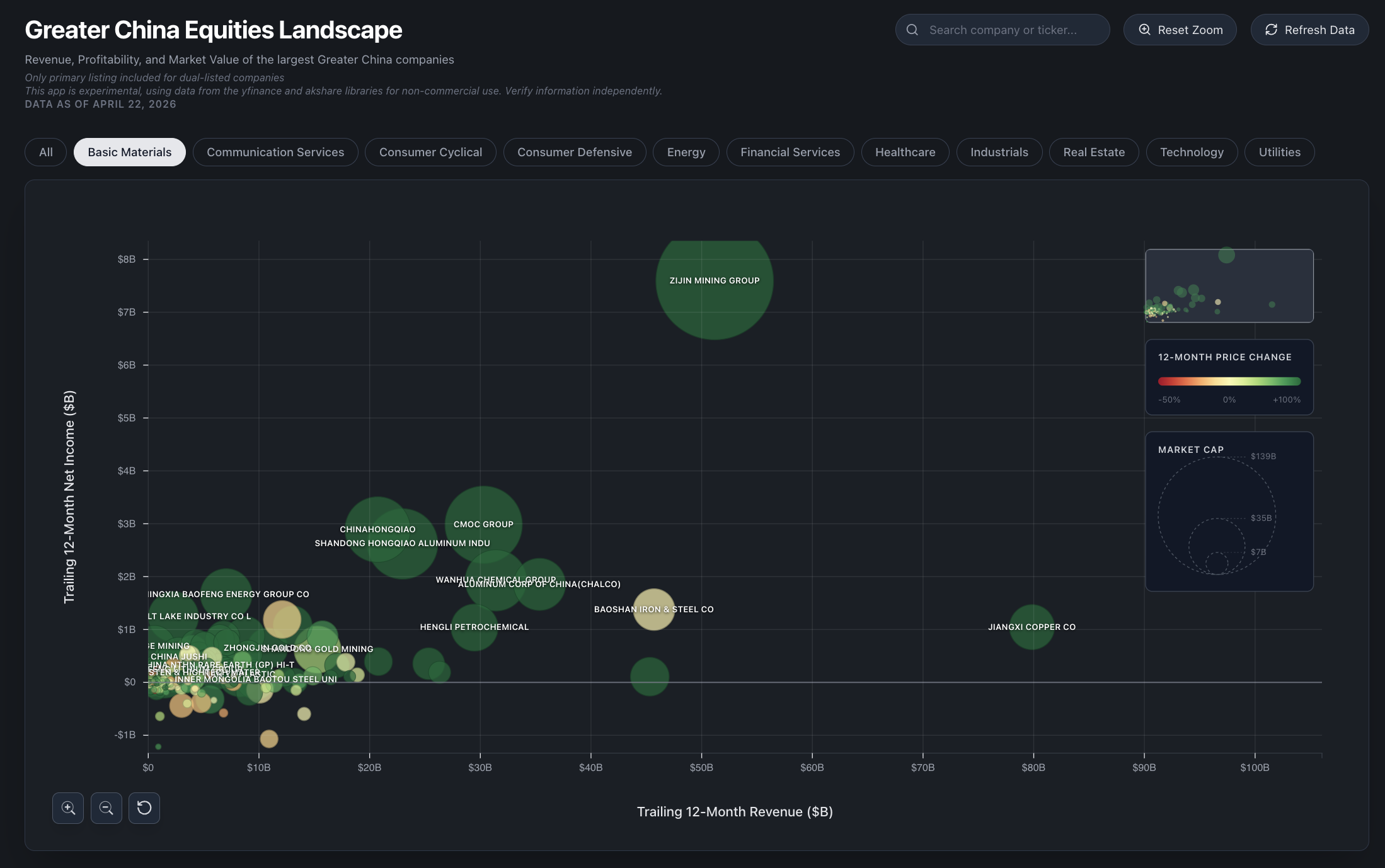Click the 'DATA AS OF APRIL 22, 2026' text
Image resolution: width=1385 pixels, height=868 pixels.
pyautogui.click(x=100, y=104)
